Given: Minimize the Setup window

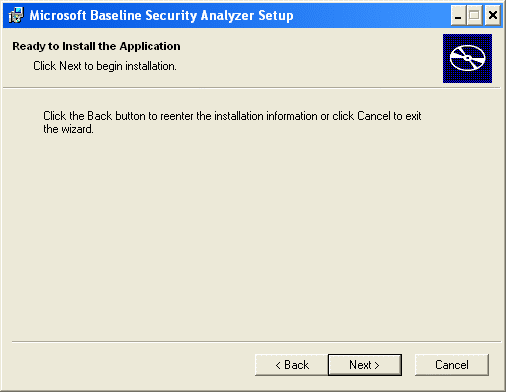Looking at the screenshot, I should (x=458, y=15).
